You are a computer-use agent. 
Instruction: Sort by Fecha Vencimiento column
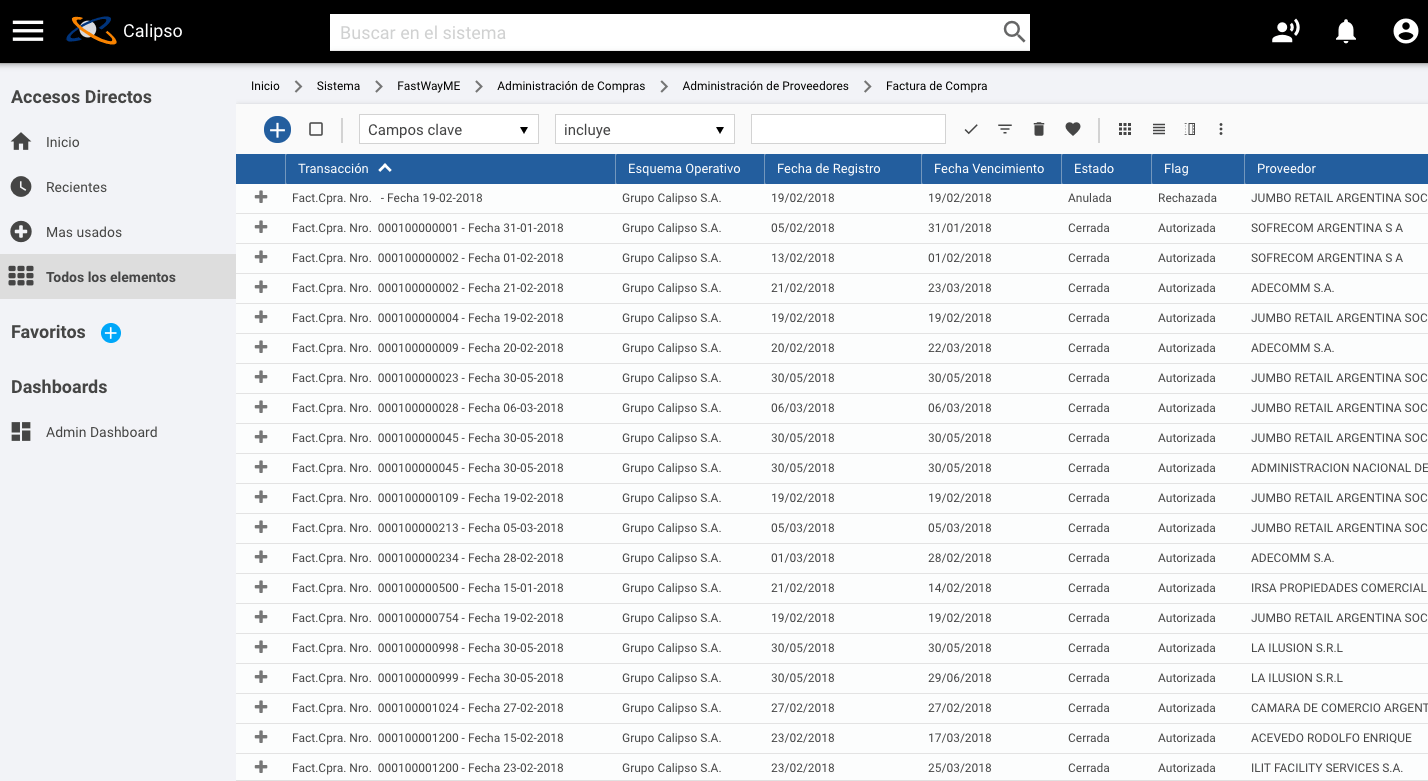point(991,169)
